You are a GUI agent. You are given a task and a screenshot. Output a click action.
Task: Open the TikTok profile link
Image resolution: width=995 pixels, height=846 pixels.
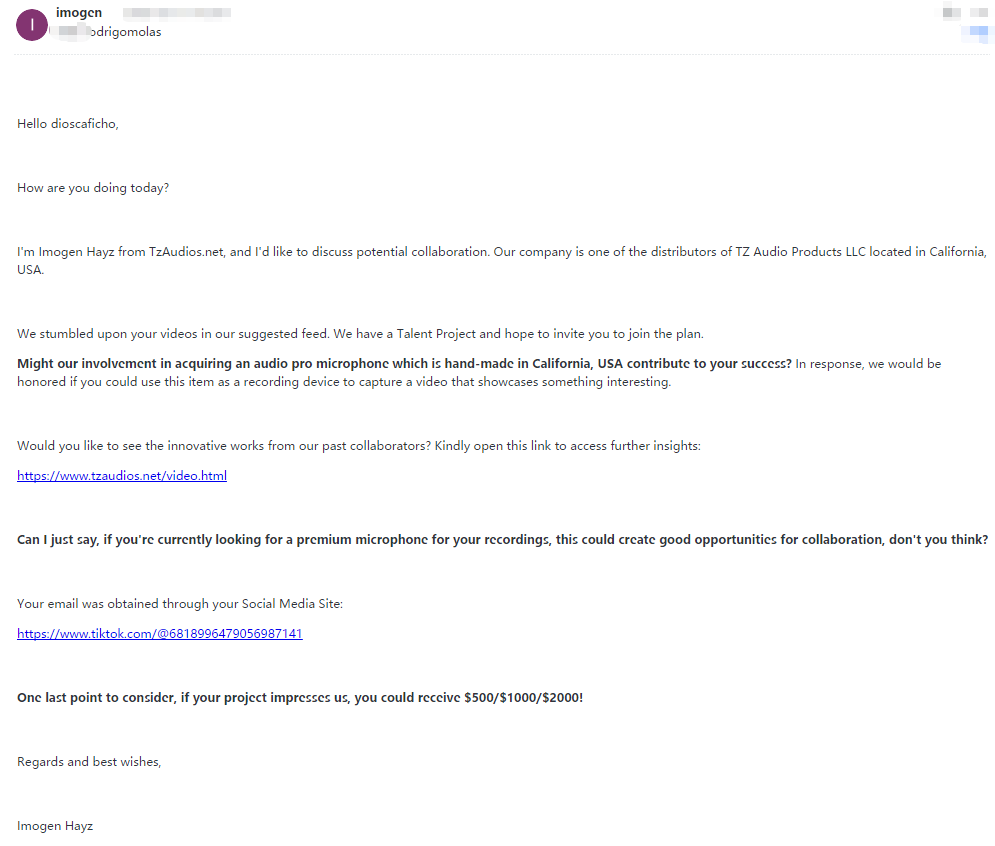pos(160,633)
